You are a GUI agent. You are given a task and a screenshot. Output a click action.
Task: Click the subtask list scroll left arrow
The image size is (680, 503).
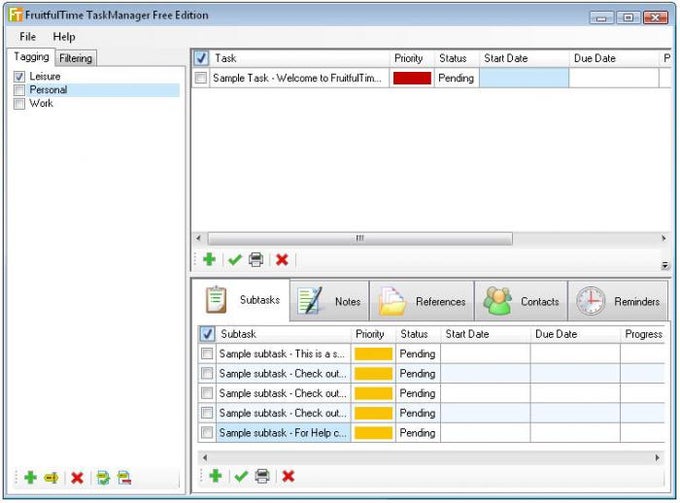pyautogui.click(x=205, y=457)
